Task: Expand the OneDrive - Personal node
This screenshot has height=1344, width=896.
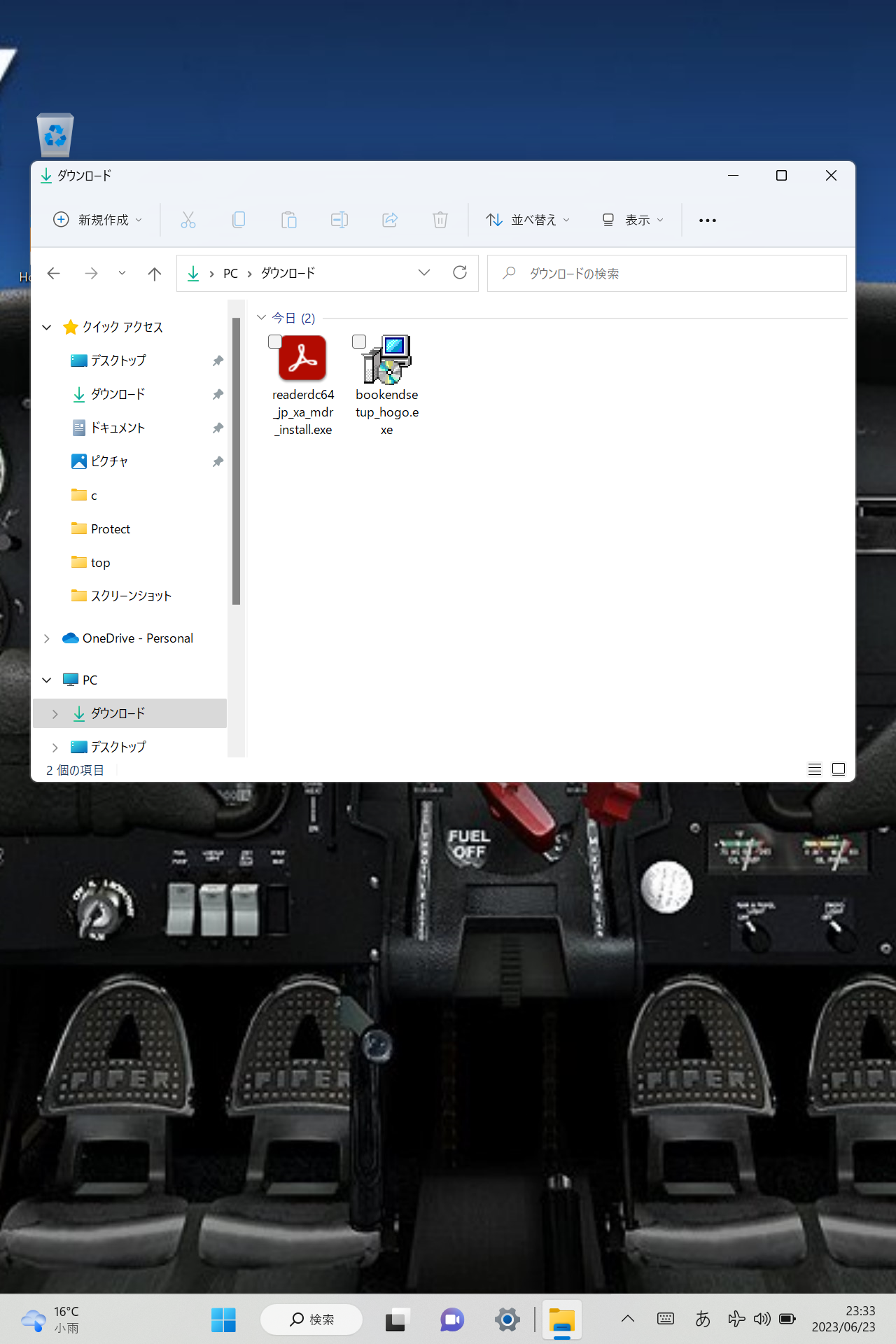Action: coord(47,638)
